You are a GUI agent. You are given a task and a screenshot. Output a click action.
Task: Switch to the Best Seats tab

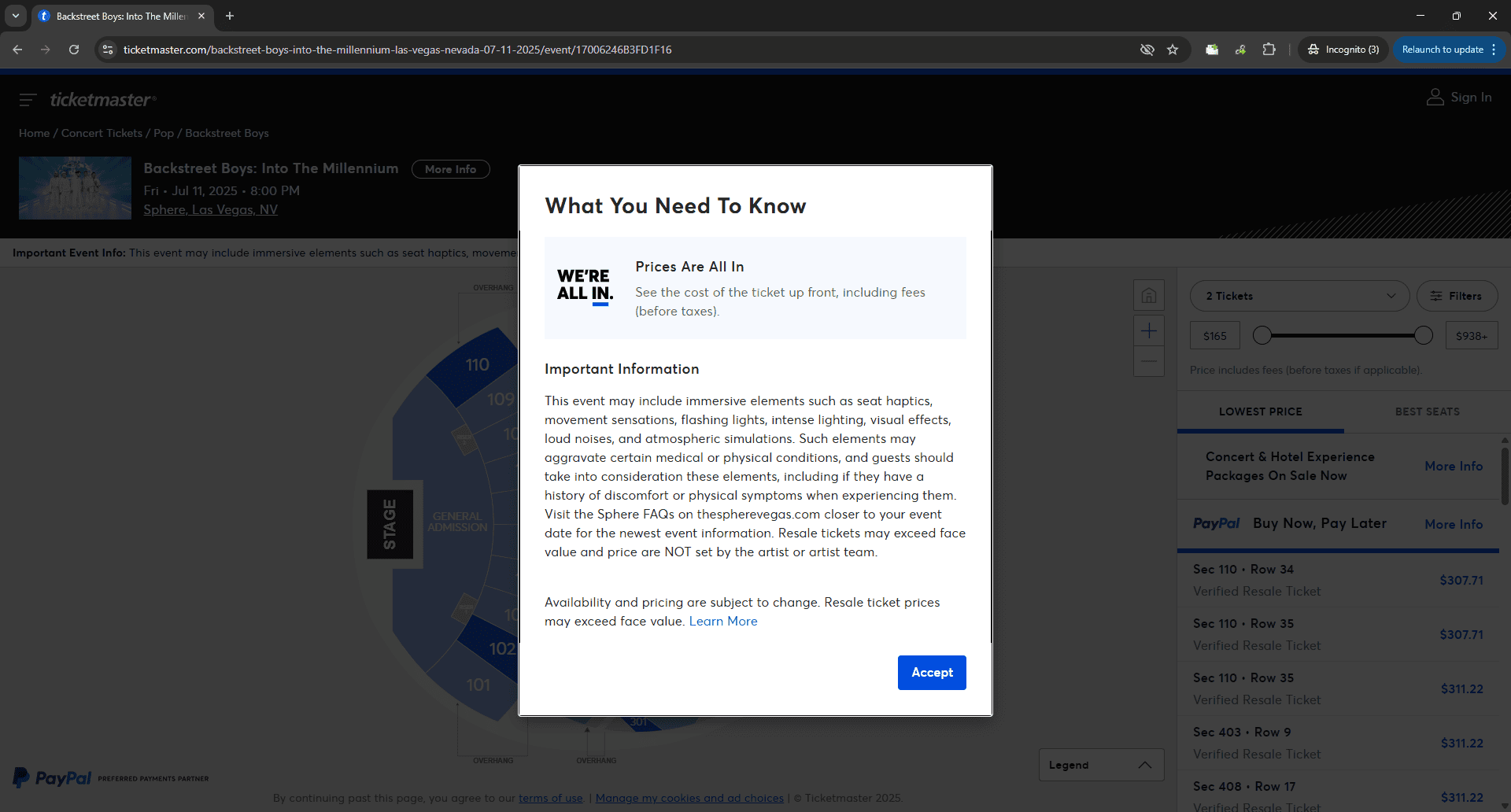point(1427,412)
